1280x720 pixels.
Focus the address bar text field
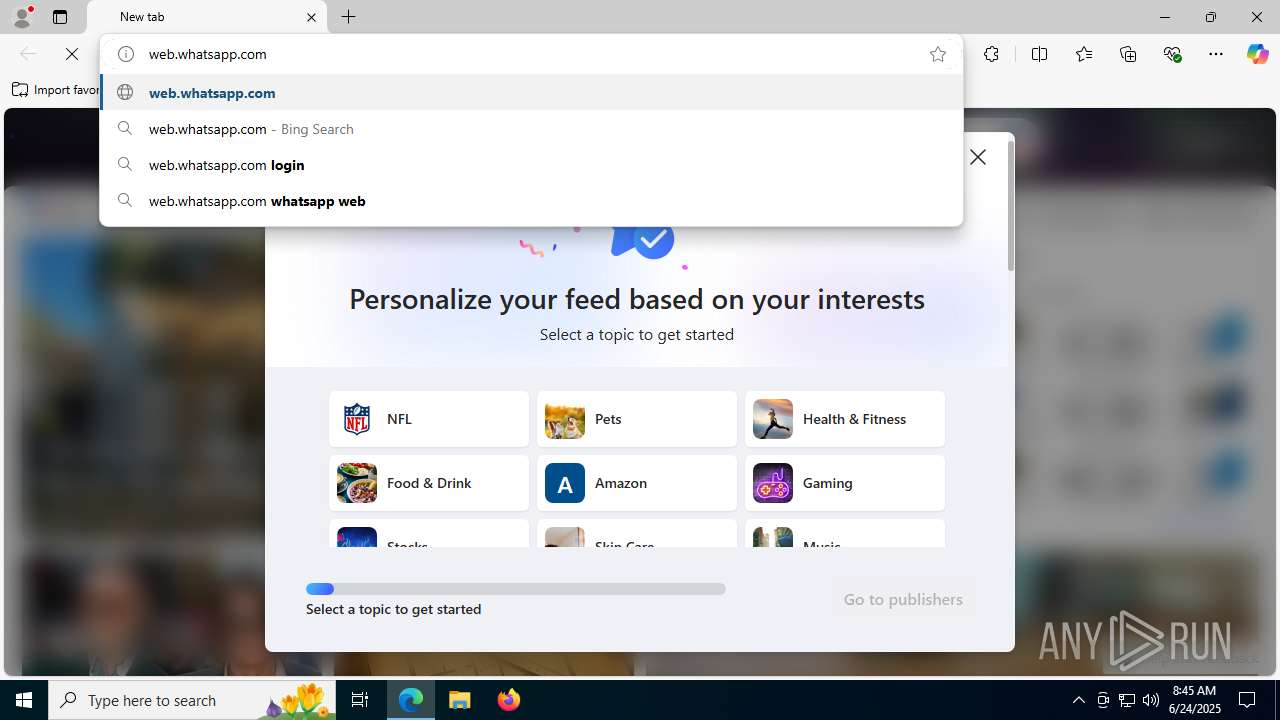click(530, 54)
